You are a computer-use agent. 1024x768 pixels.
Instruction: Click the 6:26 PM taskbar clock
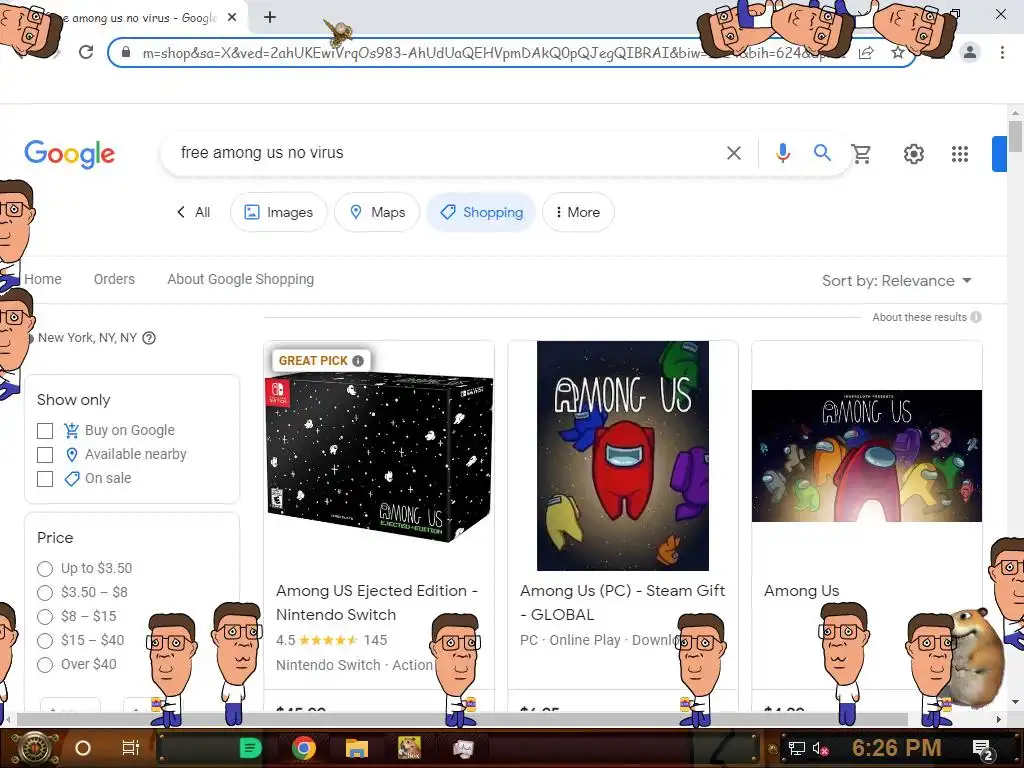point(896,748)
